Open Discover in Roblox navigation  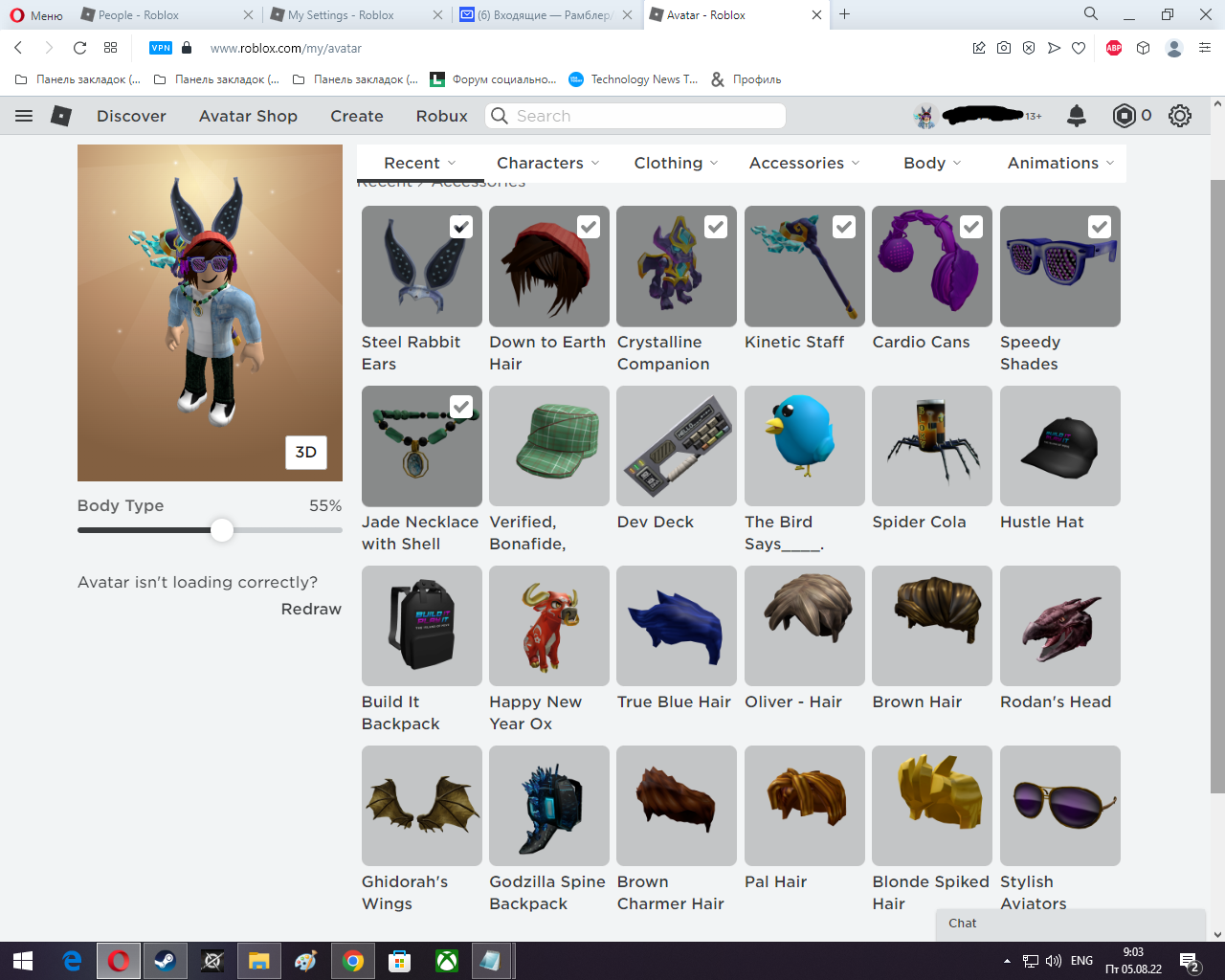tap(131, 116)
